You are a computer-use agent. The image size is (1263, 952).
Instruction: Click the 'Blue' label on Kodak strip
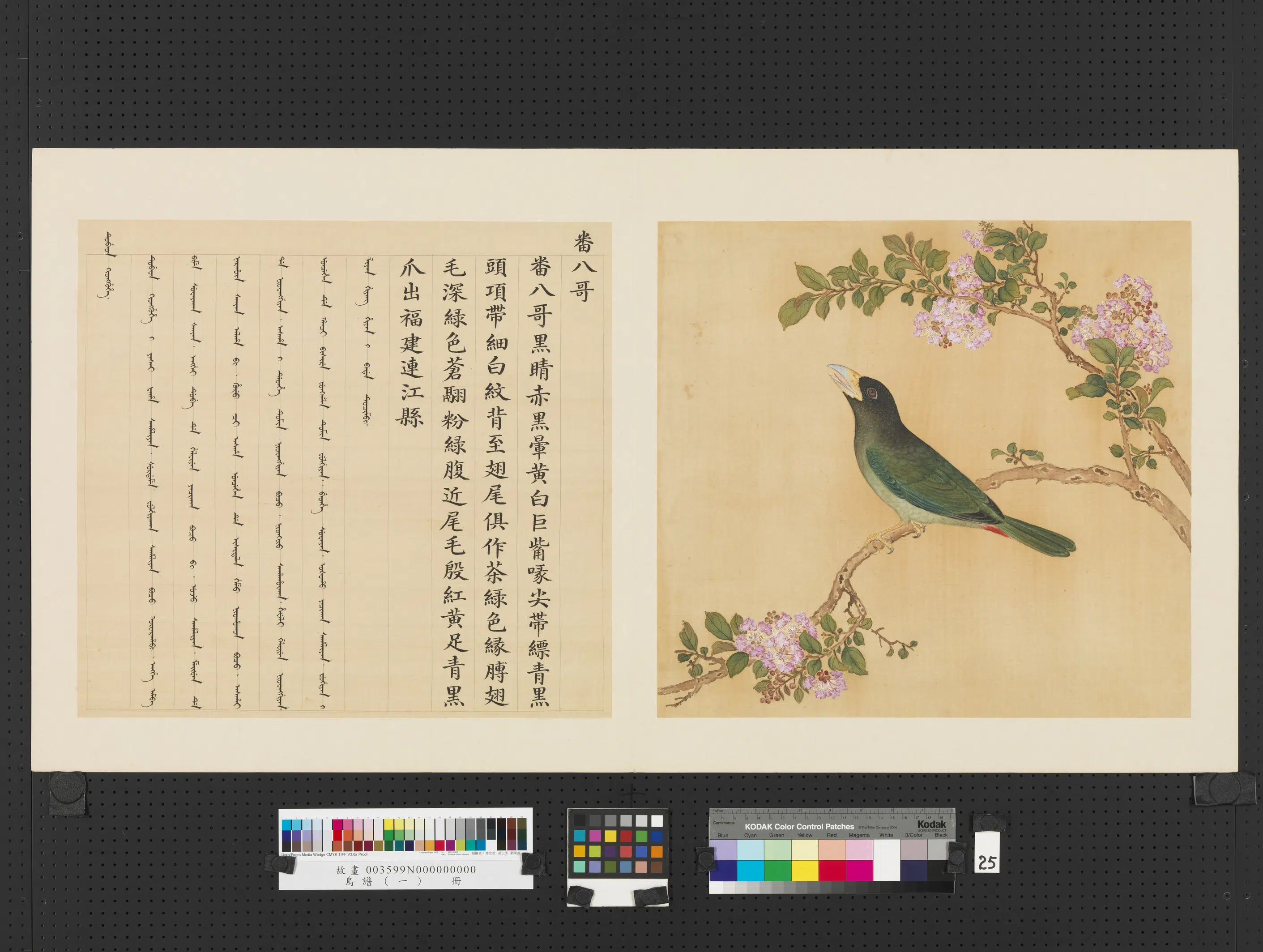click(723, 835)
